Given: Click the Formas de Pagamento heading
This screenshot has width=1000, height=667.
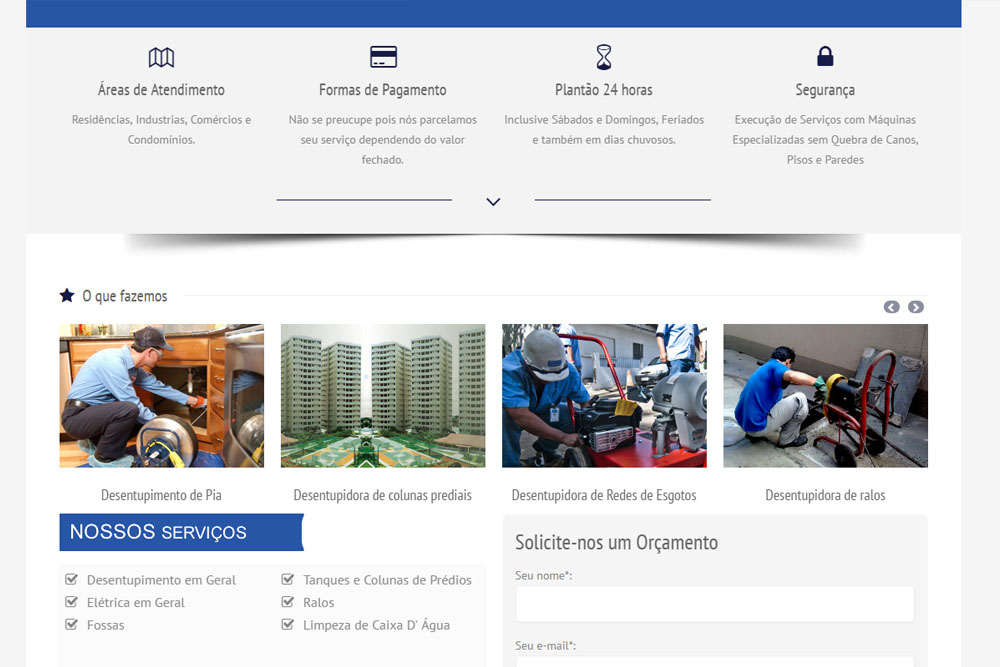Looking at the screenshot, I should pyautogui.click(x=383, y=90).
